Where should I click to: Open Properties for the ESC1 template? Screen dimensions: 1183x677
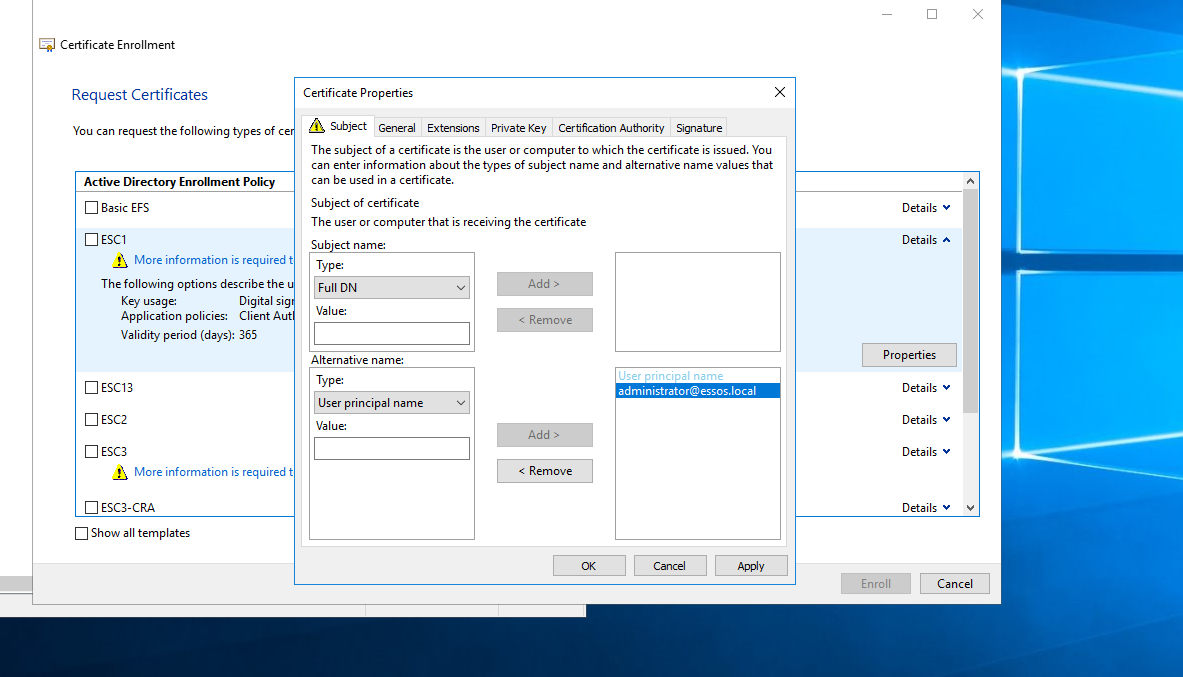(909, 355)
